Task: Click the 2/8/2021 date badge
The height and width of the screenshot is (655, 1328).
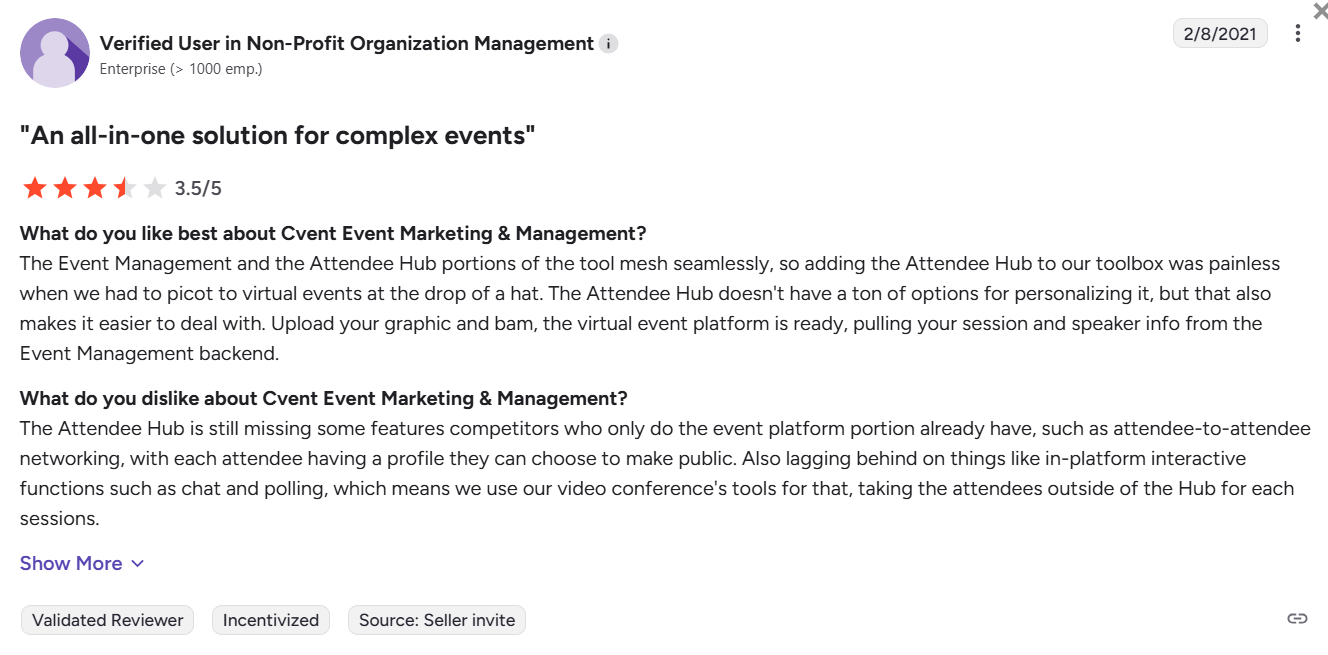Action: pyautogui.click(x=1219, y=34)
